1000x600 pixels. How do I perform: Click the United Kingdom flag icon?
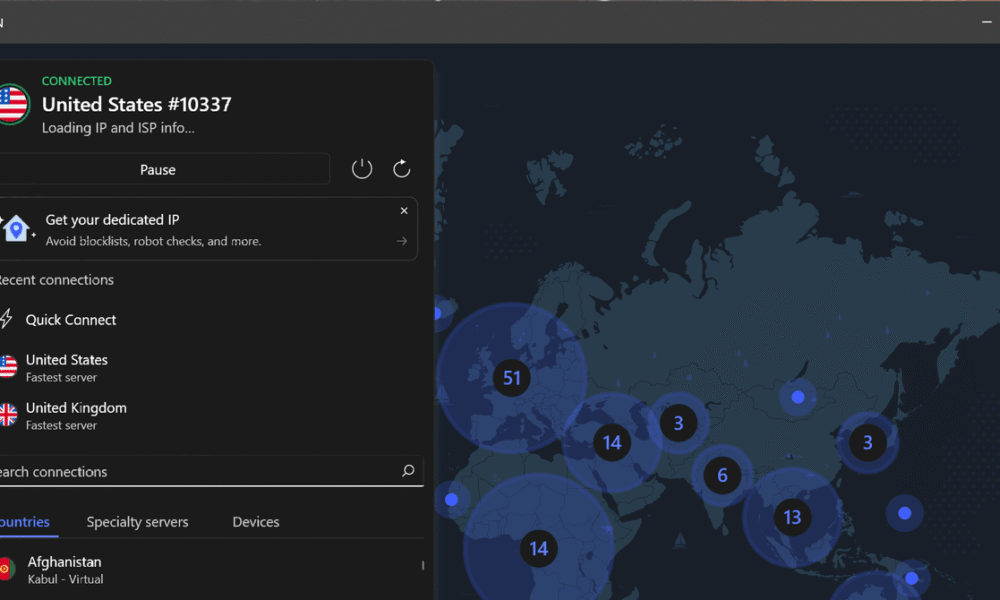(8, 415)
